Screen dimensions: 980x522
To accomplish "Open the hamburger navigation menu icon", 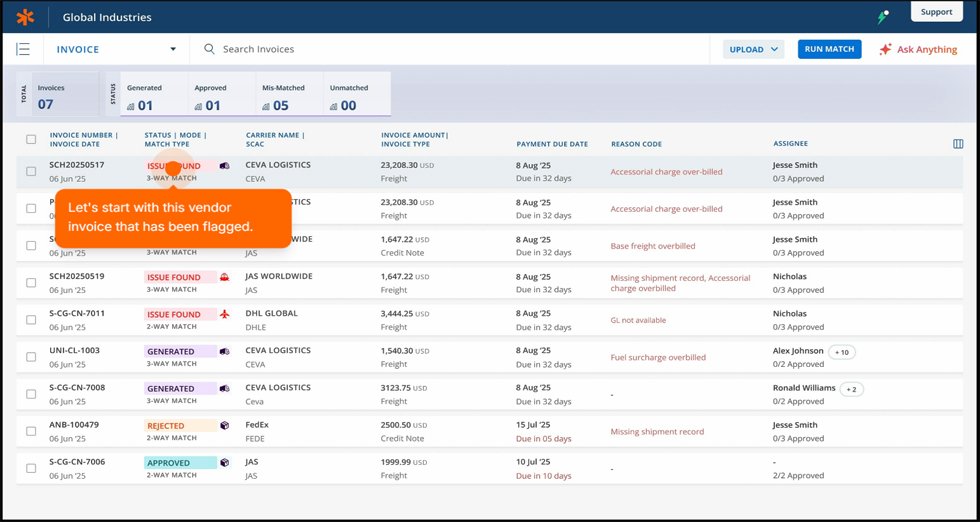I will click(23, 49).
